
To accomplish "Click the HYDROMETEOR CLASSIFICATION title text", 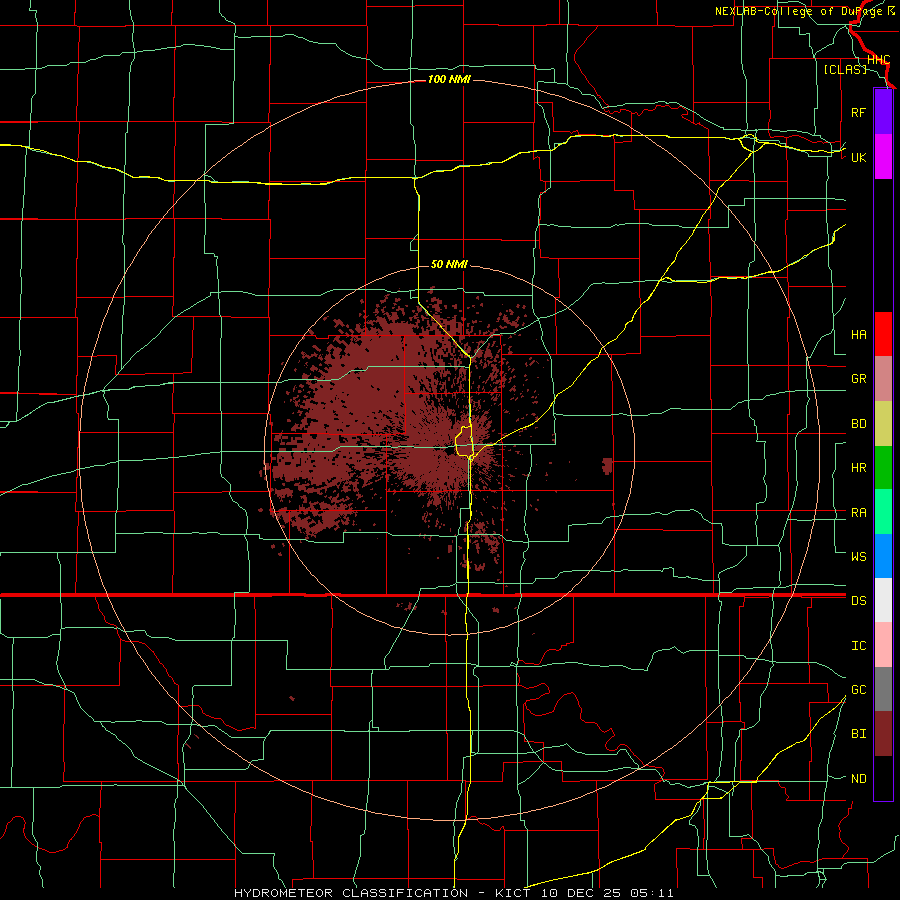I will coord(351,893).
